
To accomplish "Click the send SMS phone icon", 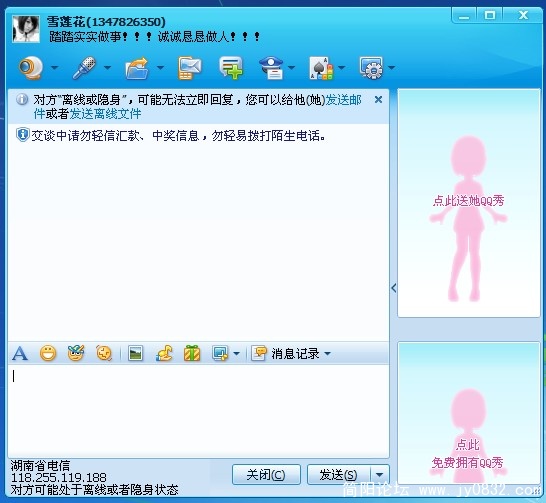I will click(189, 68).
